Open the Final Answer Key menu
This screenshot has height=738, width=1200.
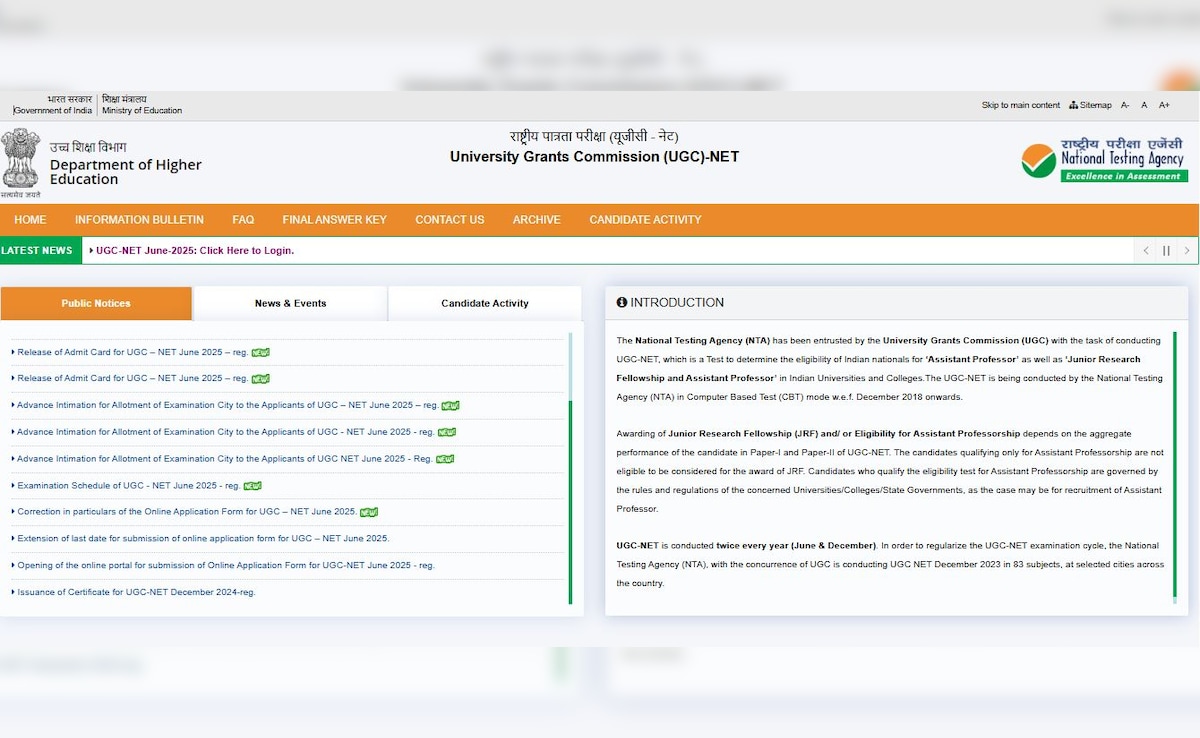pos(334,220)
